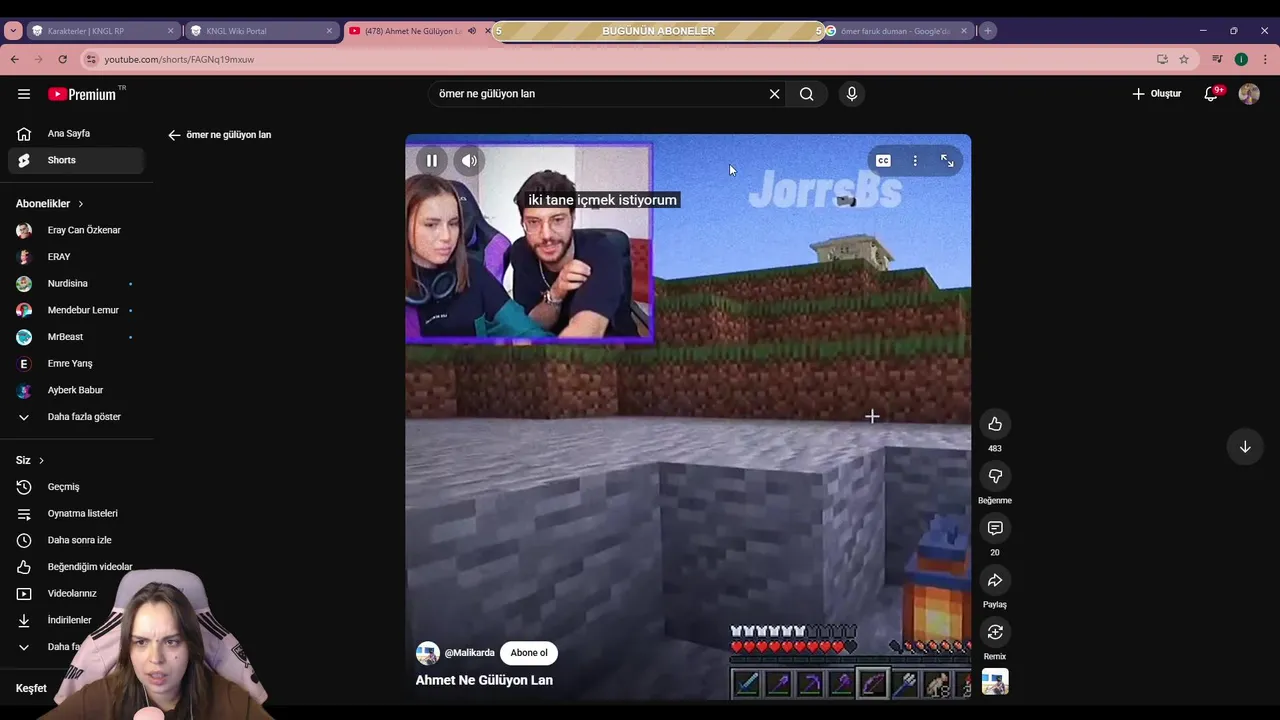Install or cast via address bar screen icon
The width and height of the screenshot is (1280, 720).
[x=1162, y=60]
